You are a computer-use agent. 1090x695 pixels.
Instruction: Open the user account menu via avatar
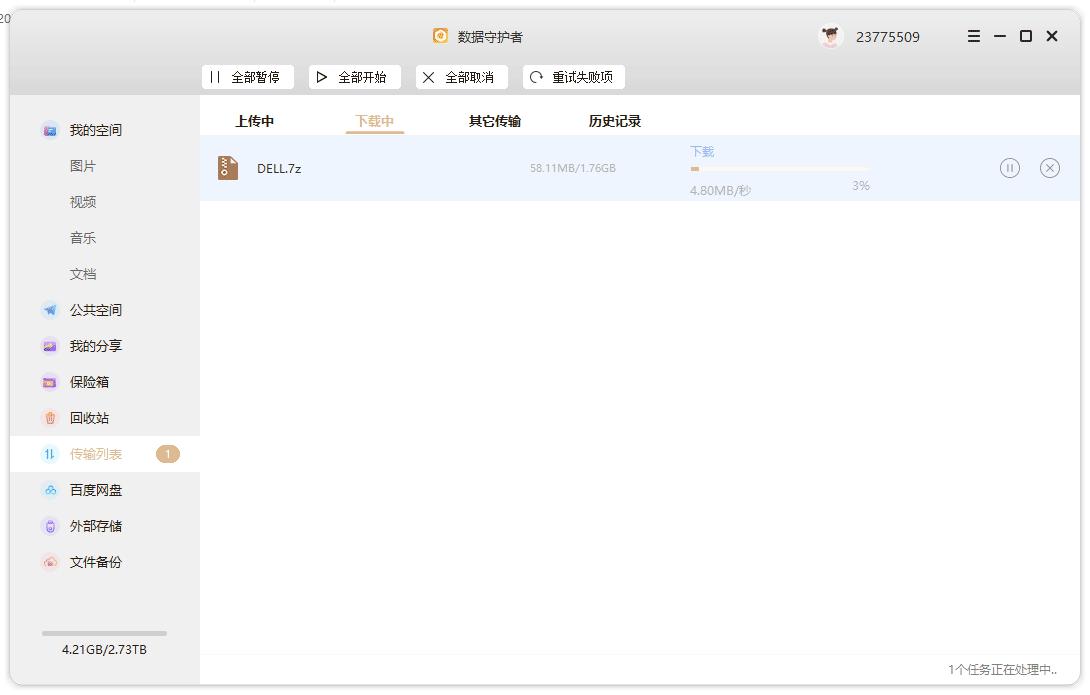tap(829, 34)
